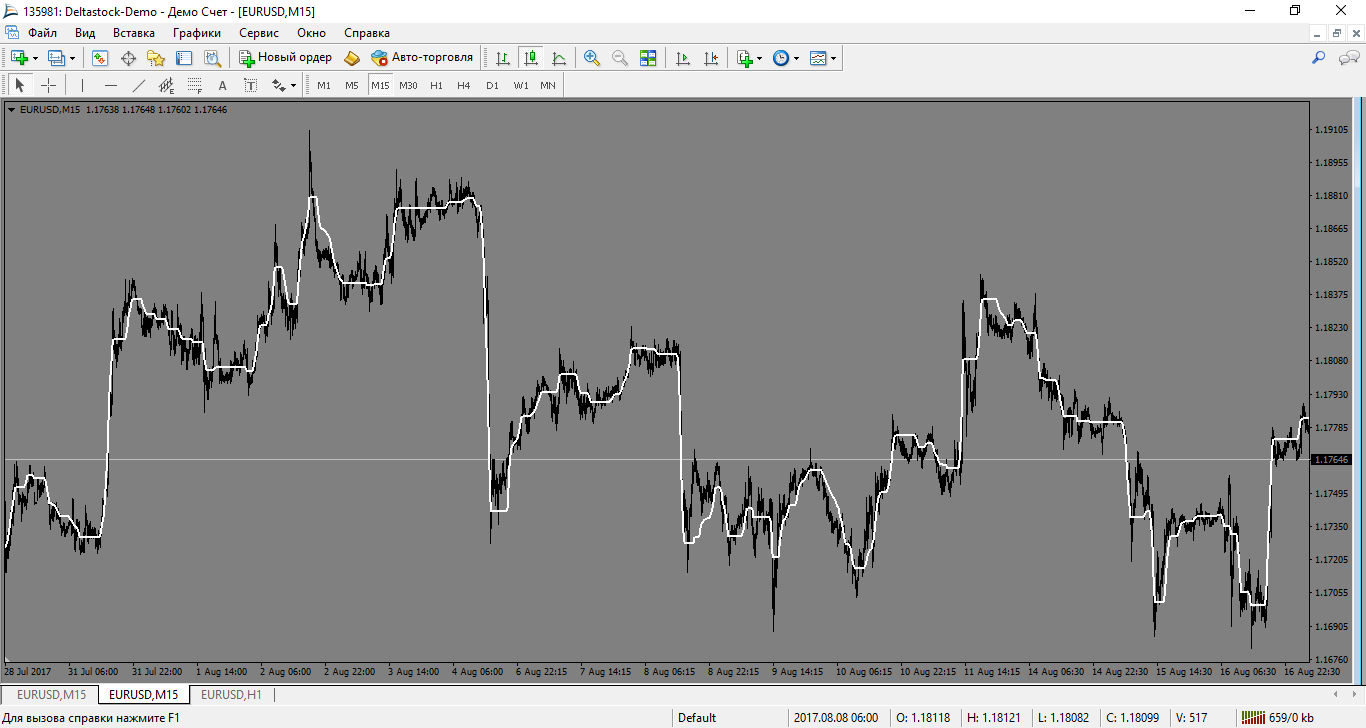Open the Strategy Tester icon
The height and width of the screenshot is (728, 1366).
coord(212,58)
